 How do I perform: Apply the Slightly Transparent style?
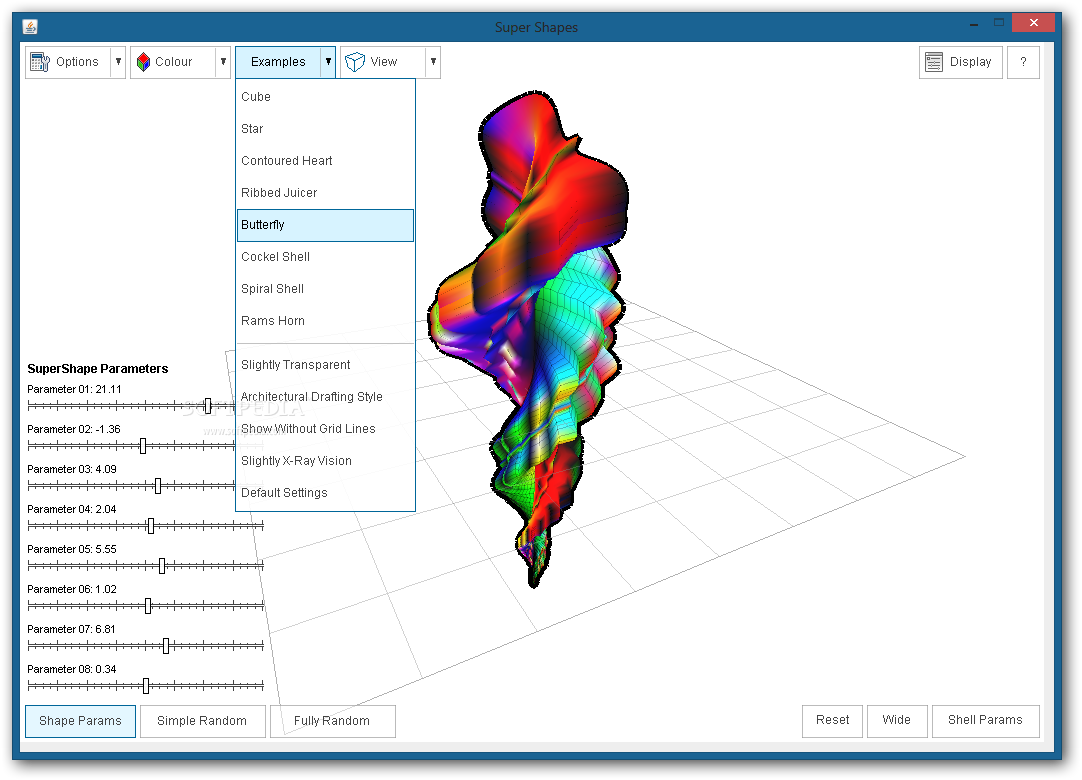pyautogui.click(x=325, y=364)
